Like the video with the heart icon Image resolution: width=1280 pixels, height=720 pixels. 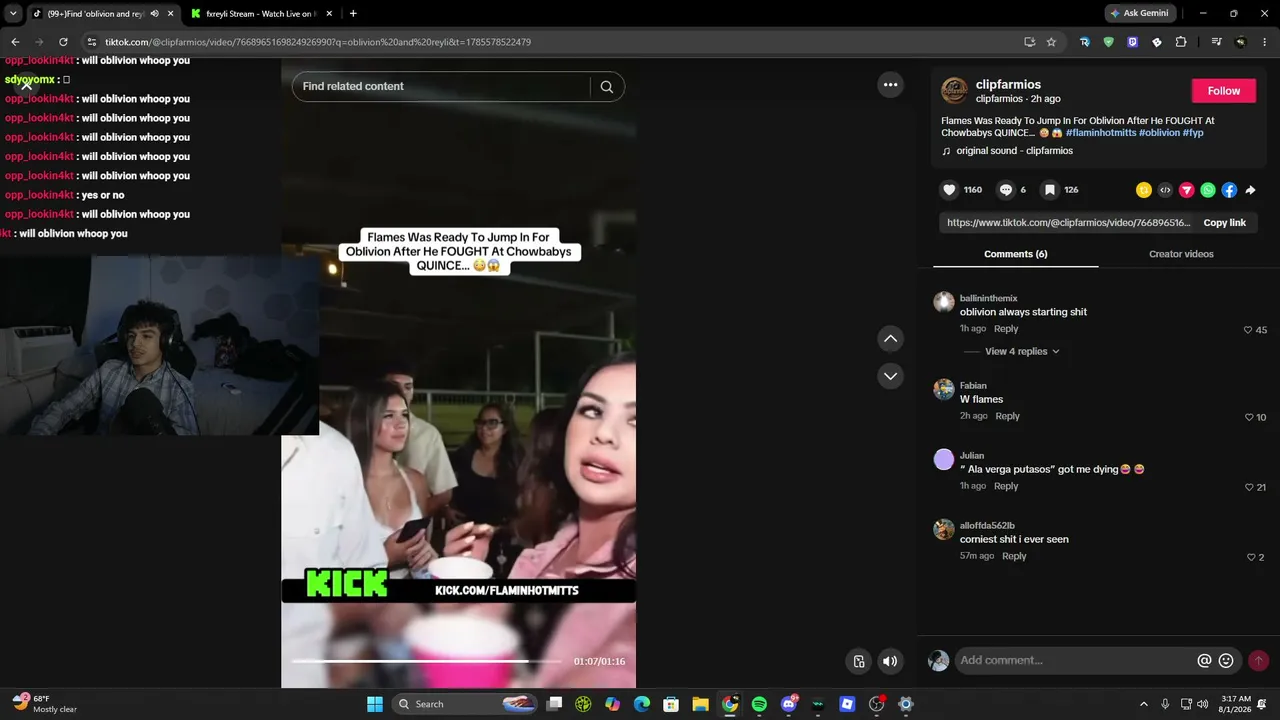pyautogui.click(x=950, y=190)
